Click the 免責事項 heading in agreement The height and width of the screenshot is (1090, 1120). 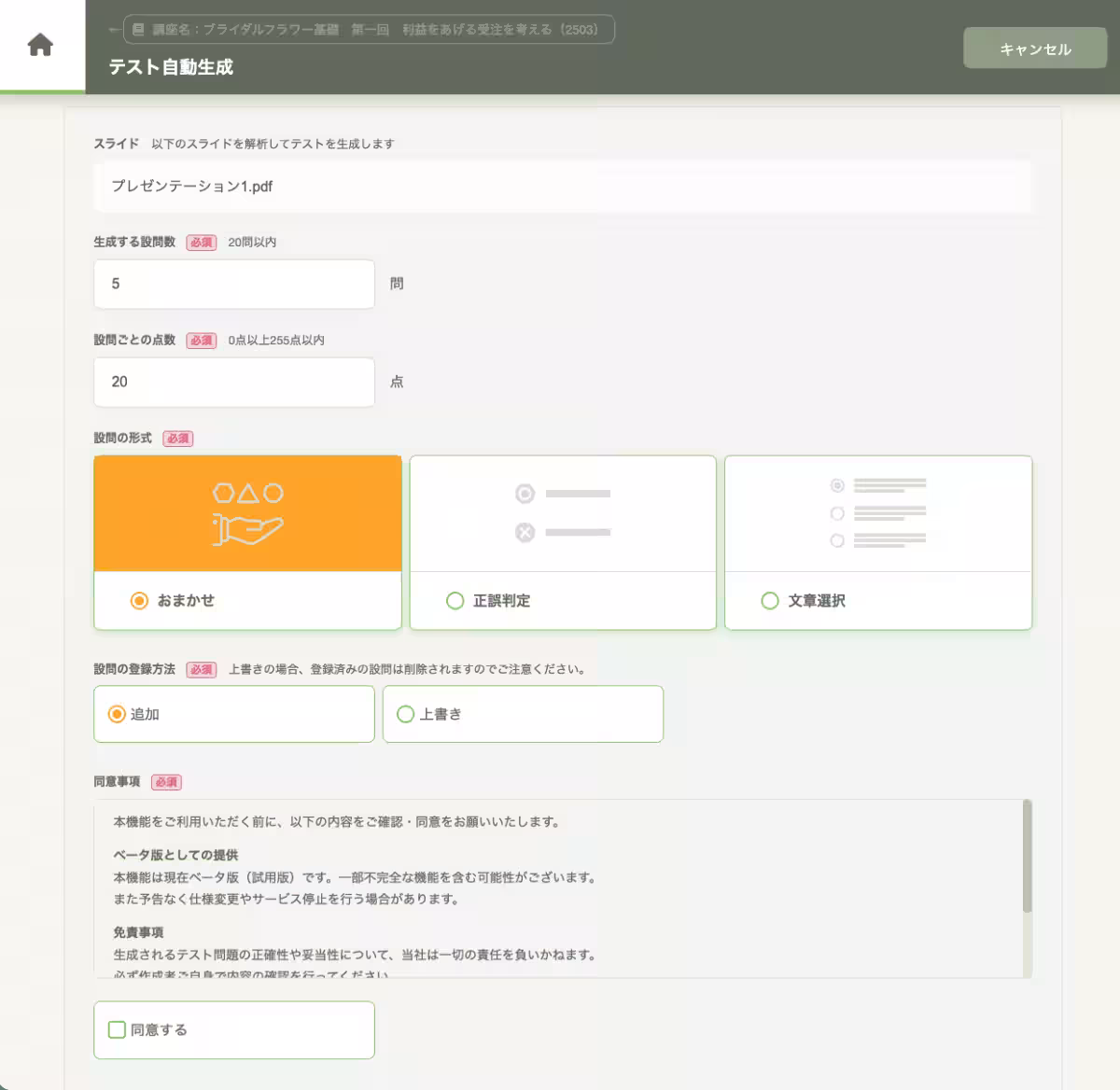[x=138, y=932]
